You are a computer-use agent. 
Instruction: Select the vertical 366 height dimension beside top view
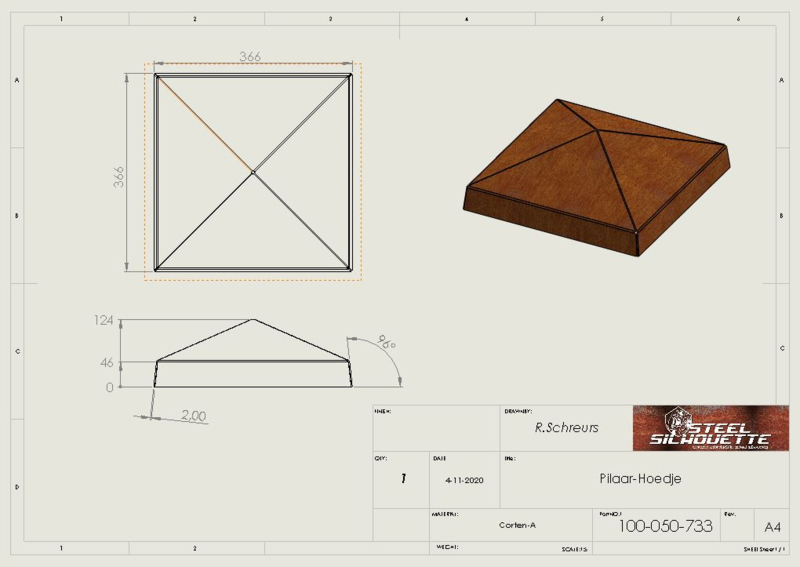[118, 177]
